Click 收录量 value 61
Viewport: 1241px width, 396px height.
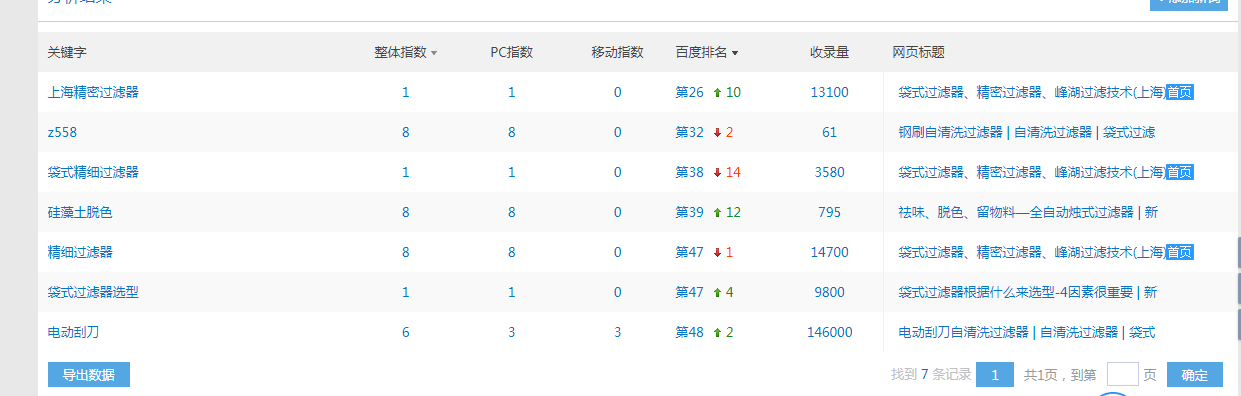829,132
